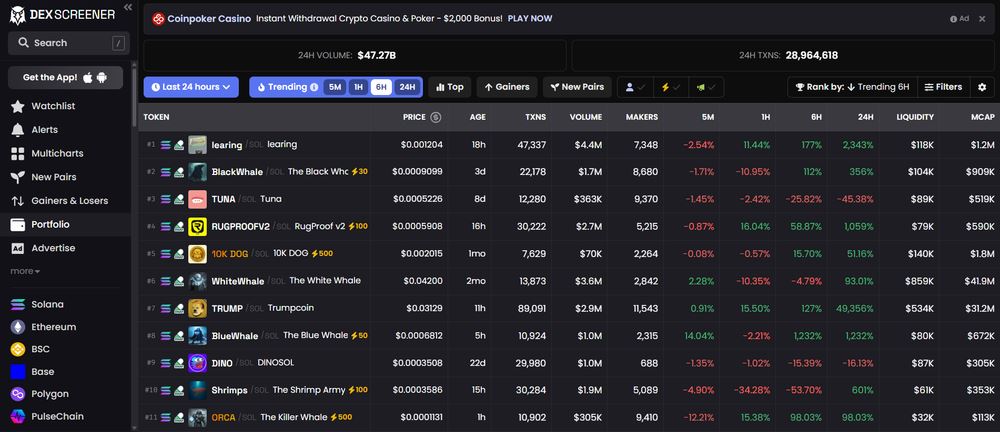Select the 24H trending interval
The image size is (1000, 432).
click(x=407, y=87)
